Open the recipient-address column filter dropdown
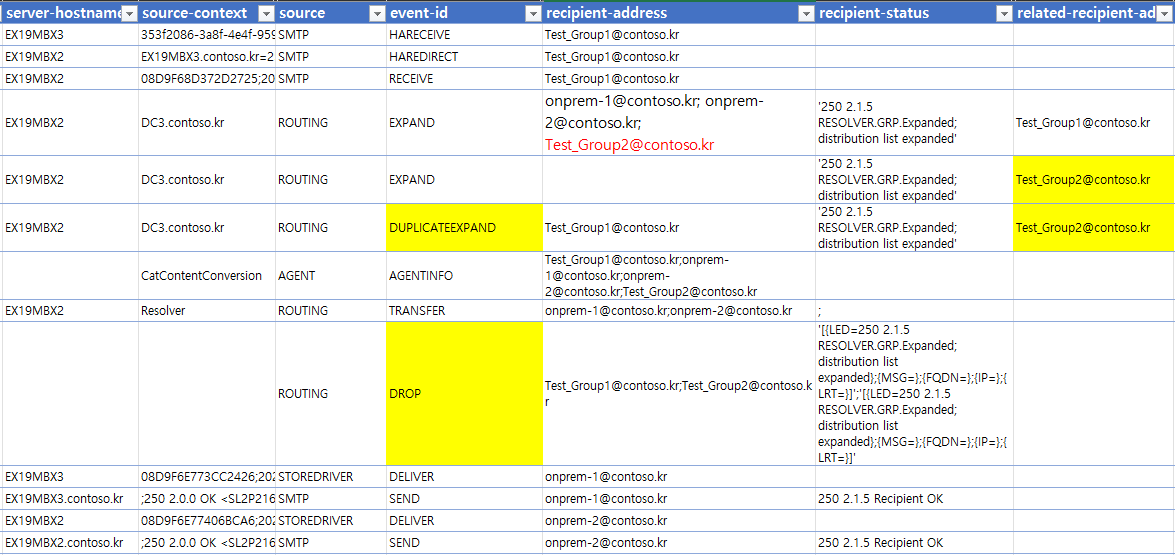 pos(806,14)
